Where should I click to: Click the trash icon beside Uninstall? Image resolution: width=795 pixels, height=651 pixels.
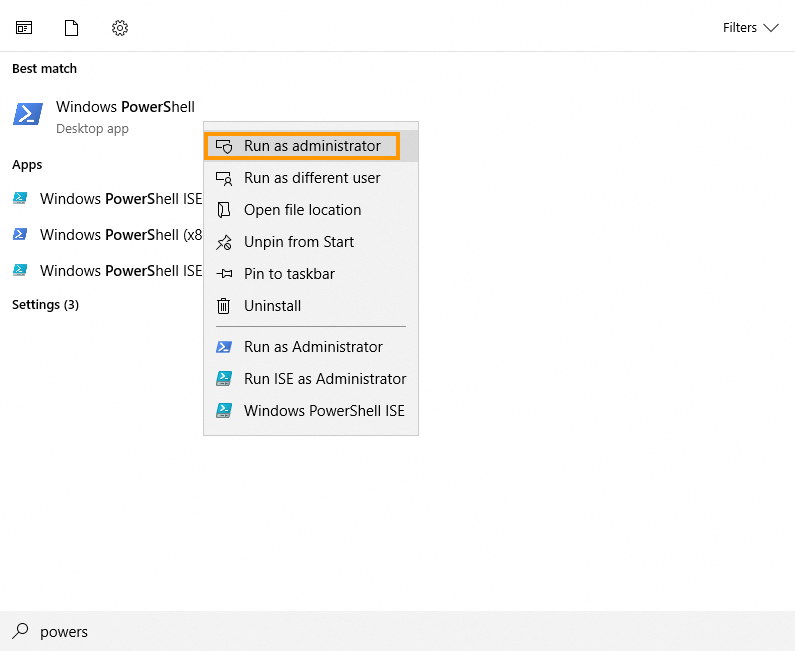(x=223, y=306)
